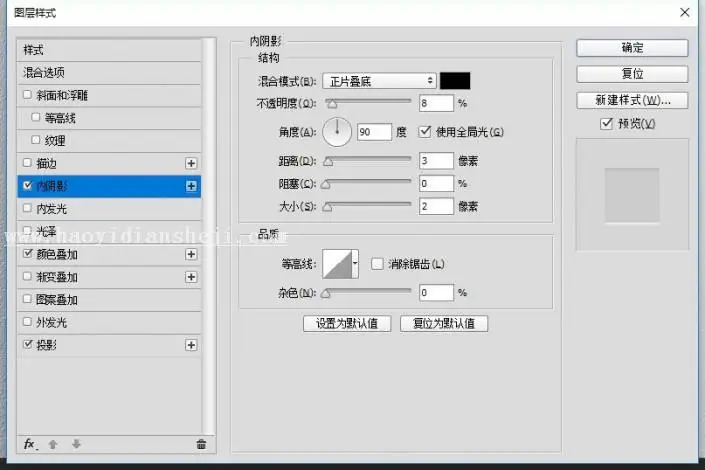Click the move effect down arrow
Image resolution: width=705 pixels, height=470 pixels.
click(x=76, y=444)
